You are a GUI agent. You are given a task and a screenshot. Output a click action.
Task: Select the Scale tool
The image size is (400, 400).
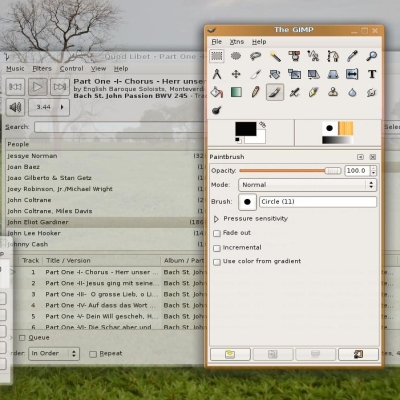tap(294, 74)
